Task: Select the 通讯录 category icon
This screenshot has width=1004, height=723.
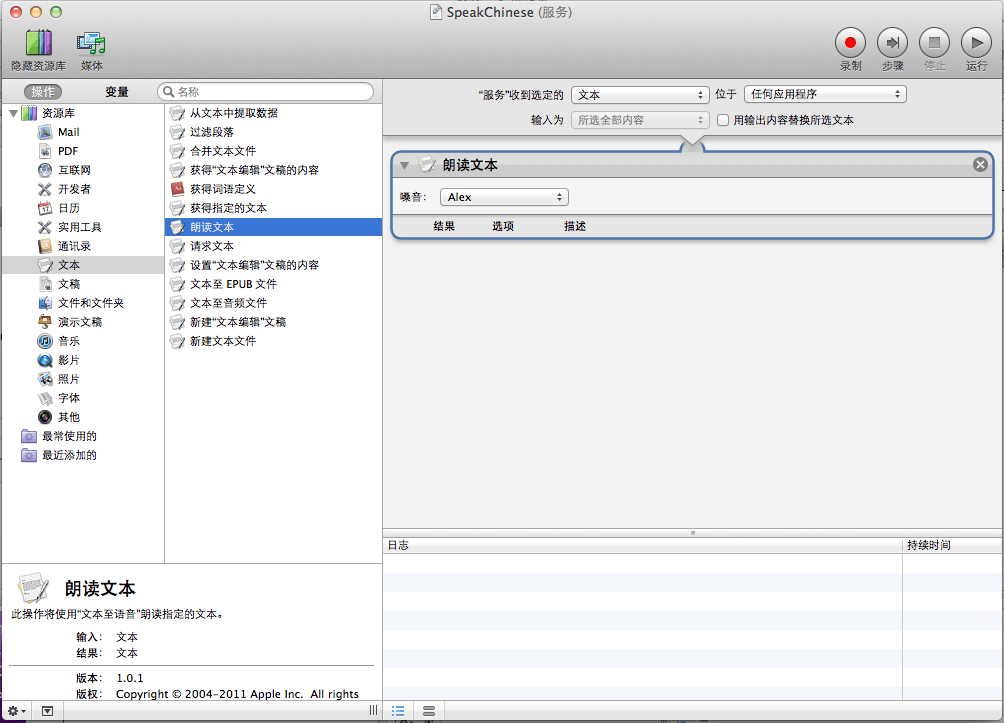Action: click(x=45, y=246)
